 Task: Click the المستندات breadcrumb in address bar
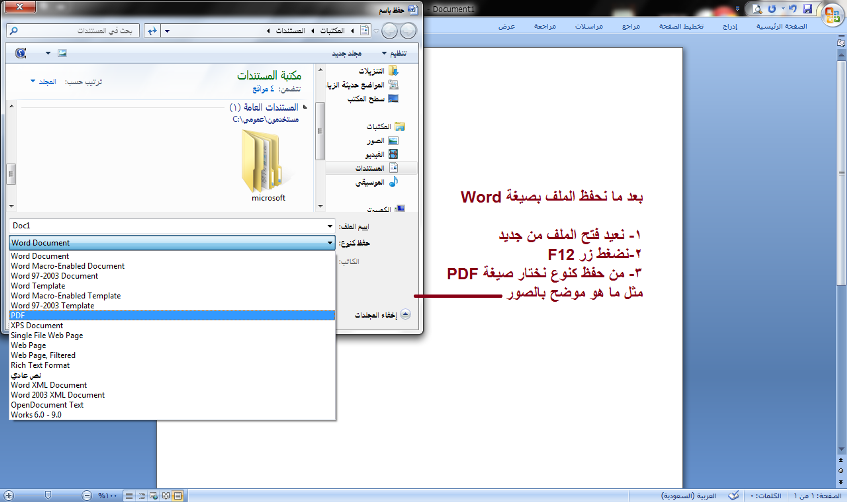(x=291, y=31)
